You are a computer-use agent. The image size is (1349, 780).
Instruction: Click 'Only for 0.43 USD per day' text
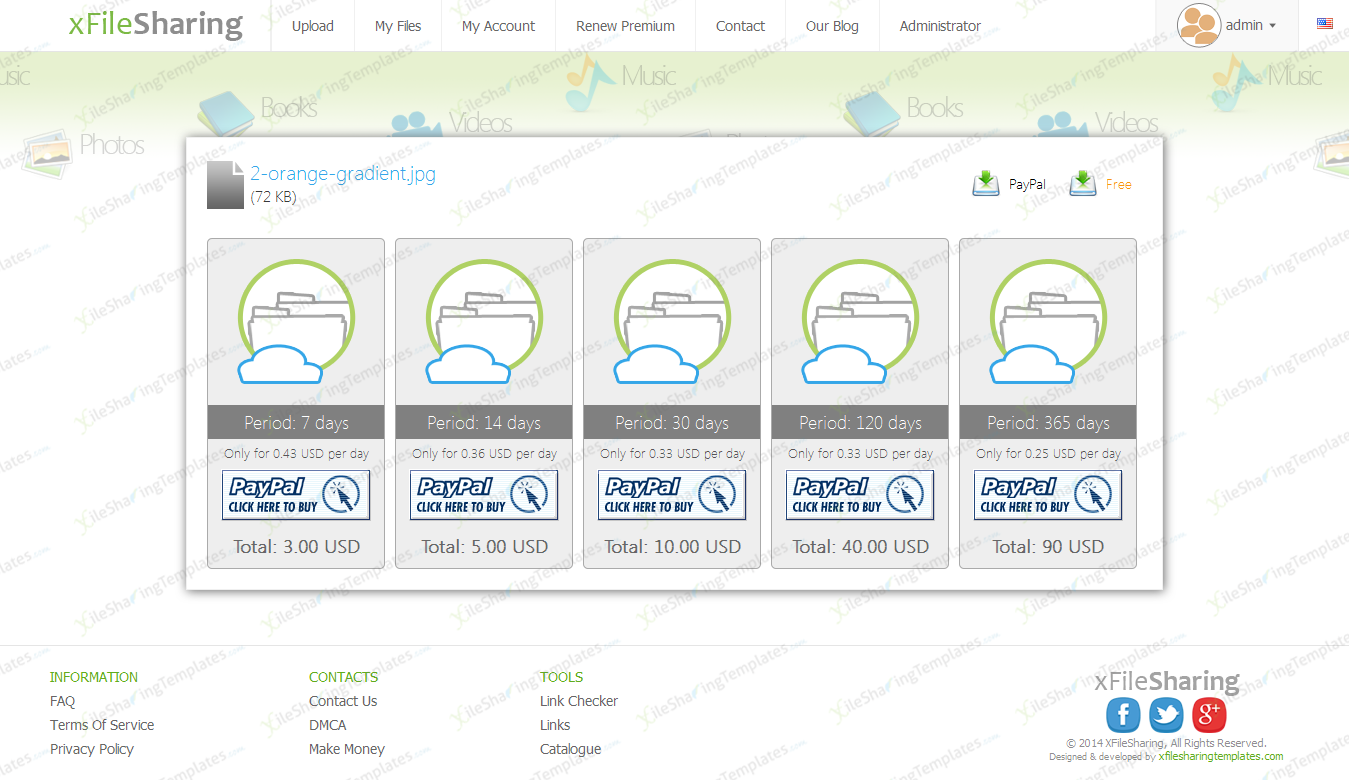pos(296,454)
